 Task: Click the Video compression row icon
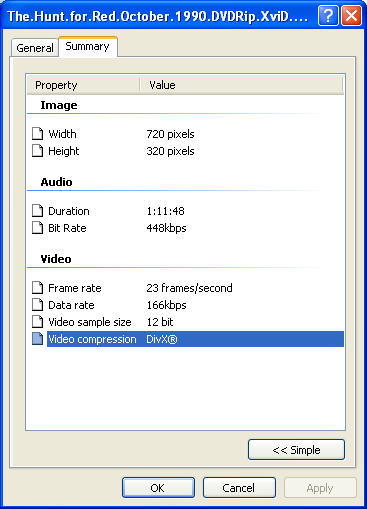pos(37,339)
